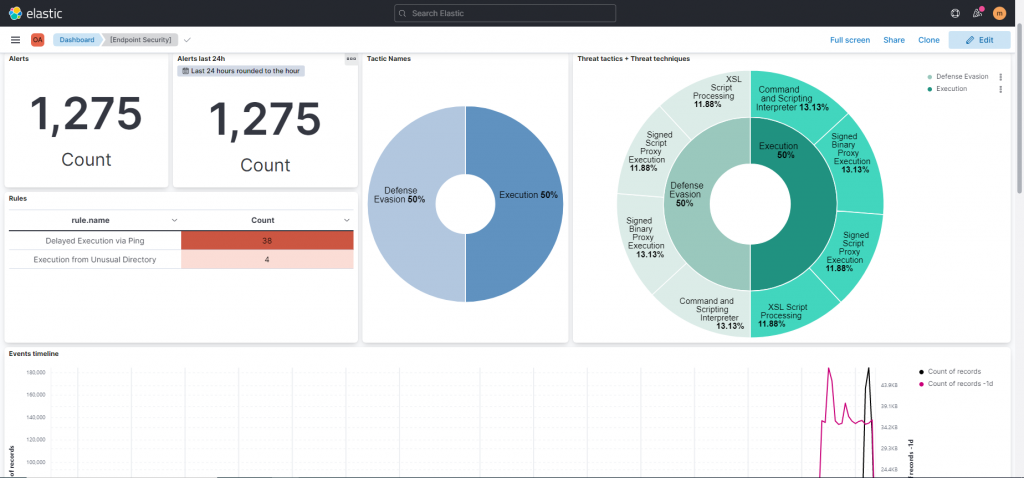Screen dimensions: 1024x478
Task: Click the Share menu item
Action: click(894, 40)
